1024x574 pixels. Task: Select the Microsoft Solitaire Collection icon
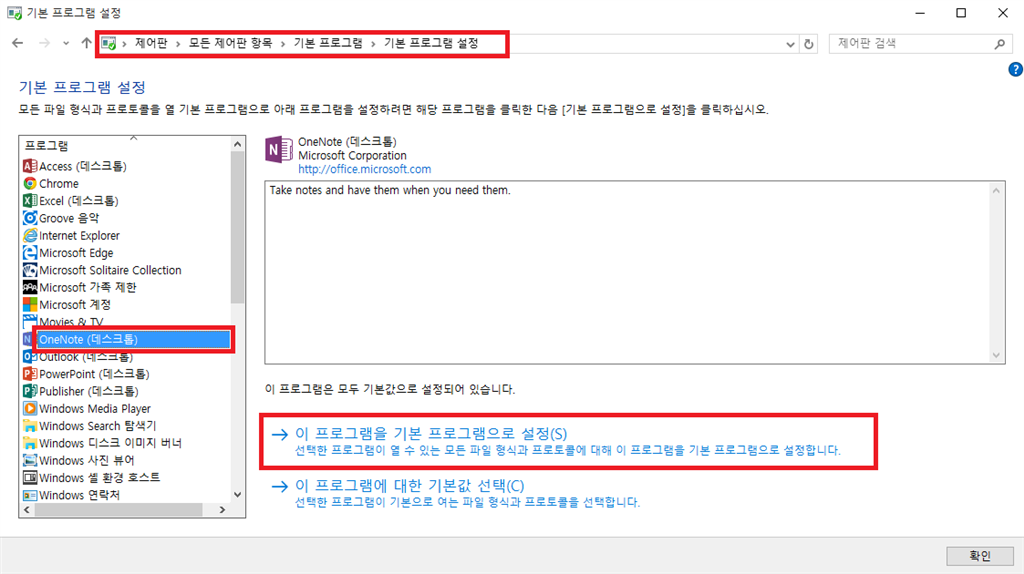pyautogui.click(x=29, y=270)
